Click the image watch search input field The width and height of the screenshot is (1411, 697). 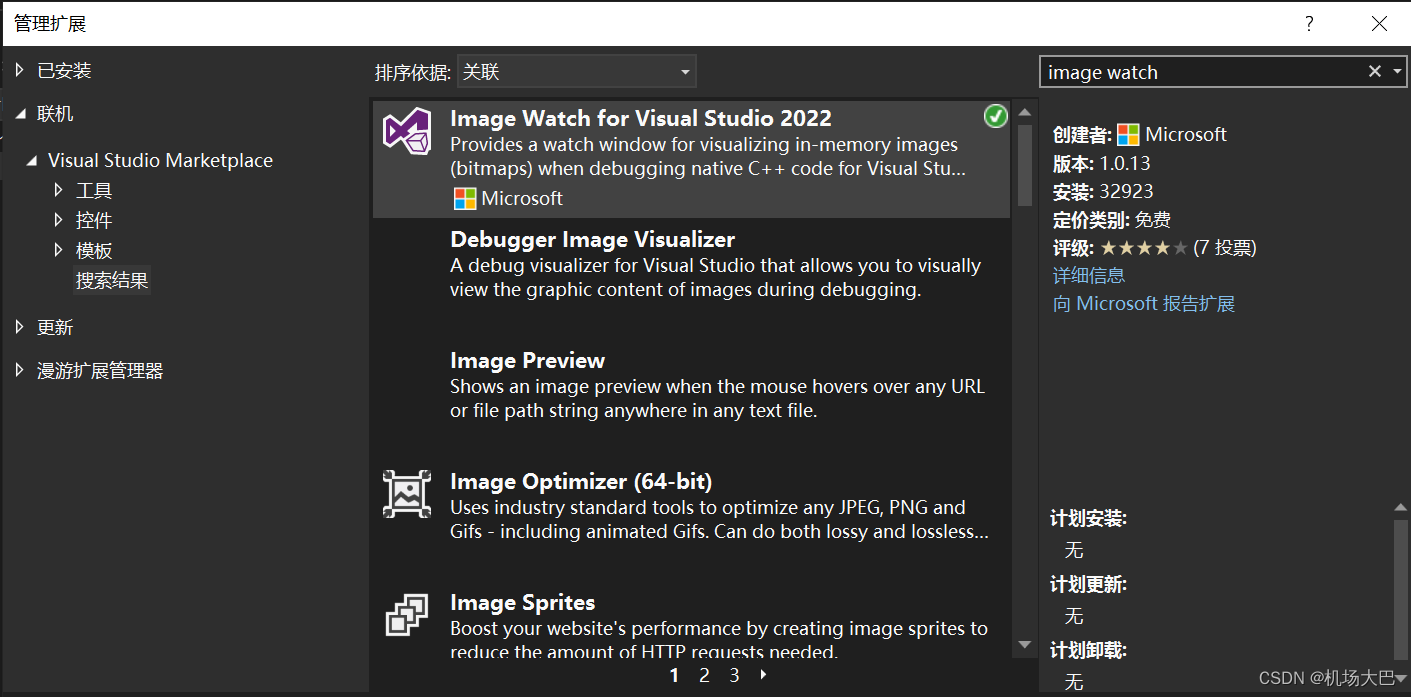[x=1203, y=72]
